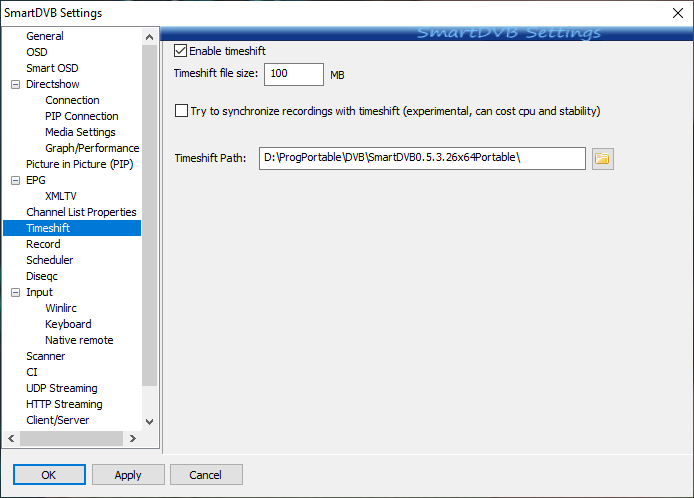Open Graph/Performance settings

[92, 148]
